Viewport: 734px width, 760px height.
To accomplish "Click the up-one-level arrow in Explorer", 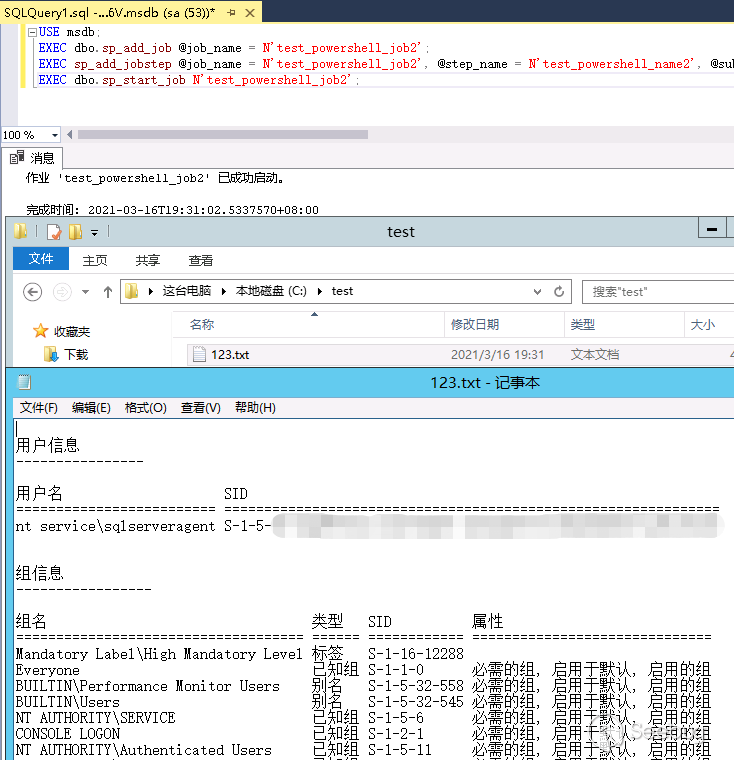I will (108, 292).
